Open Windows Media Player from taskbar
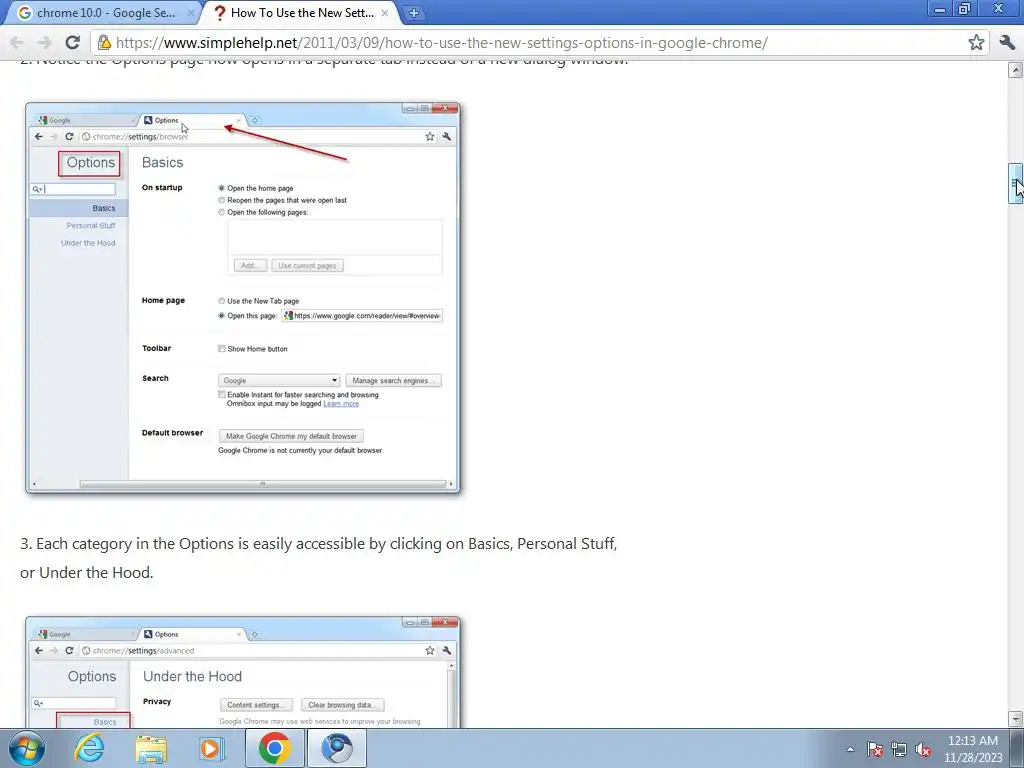The width and height of the screenshot is (1024, 768). pos(210,748)
